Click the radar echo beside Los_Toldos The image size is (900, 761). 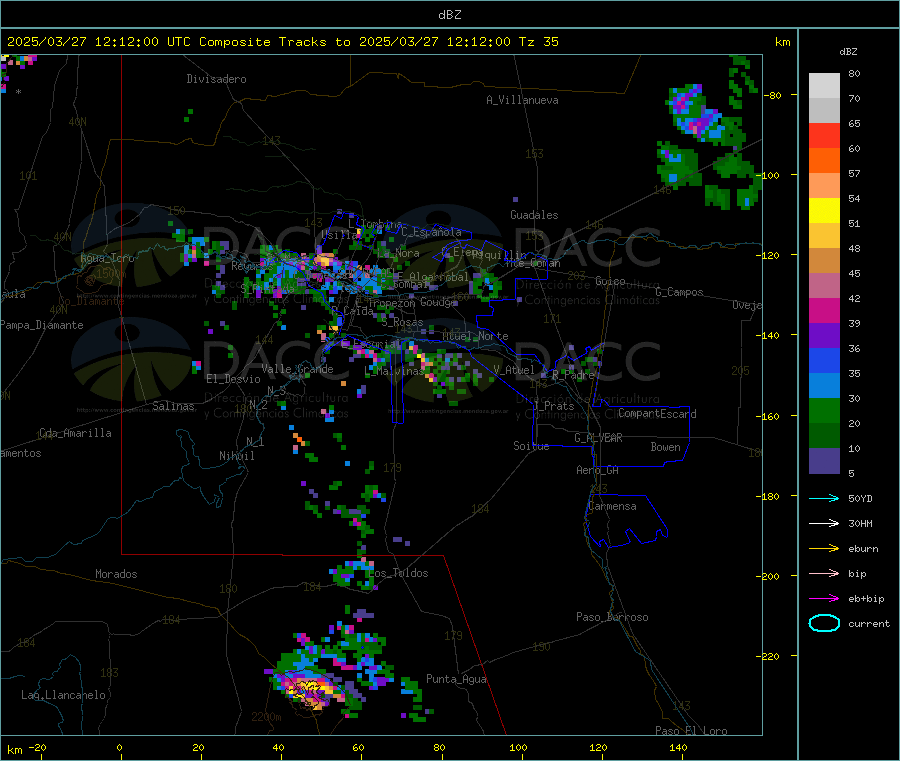(x=353, y=574)
